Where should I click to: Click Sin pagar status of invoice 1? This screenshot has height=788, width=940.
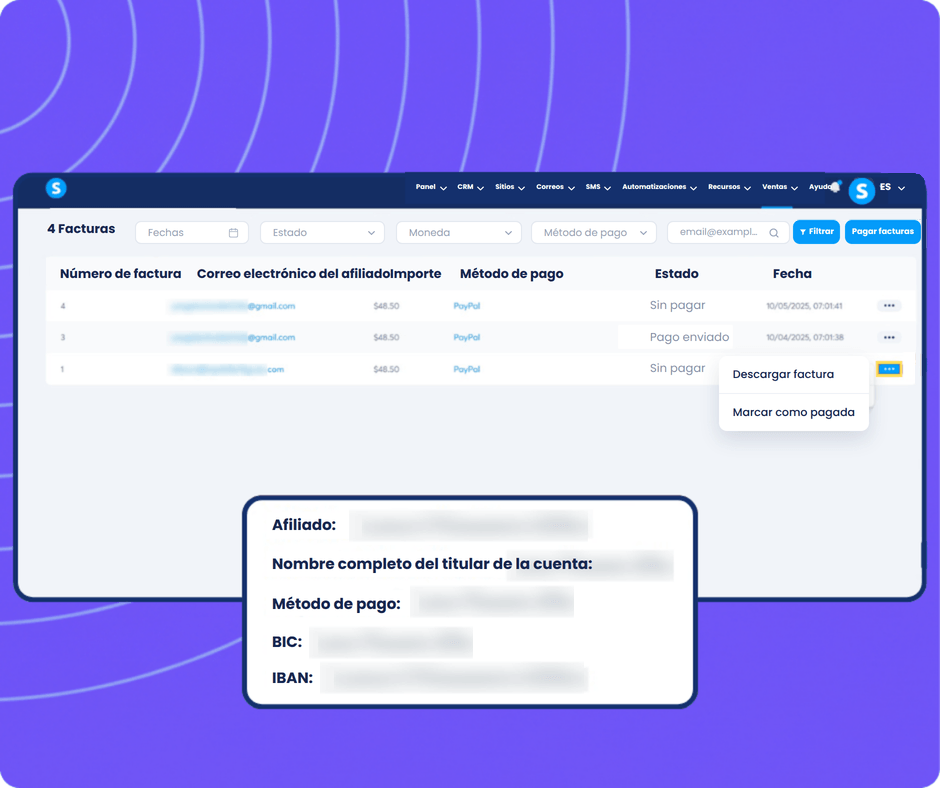[677, 368]
